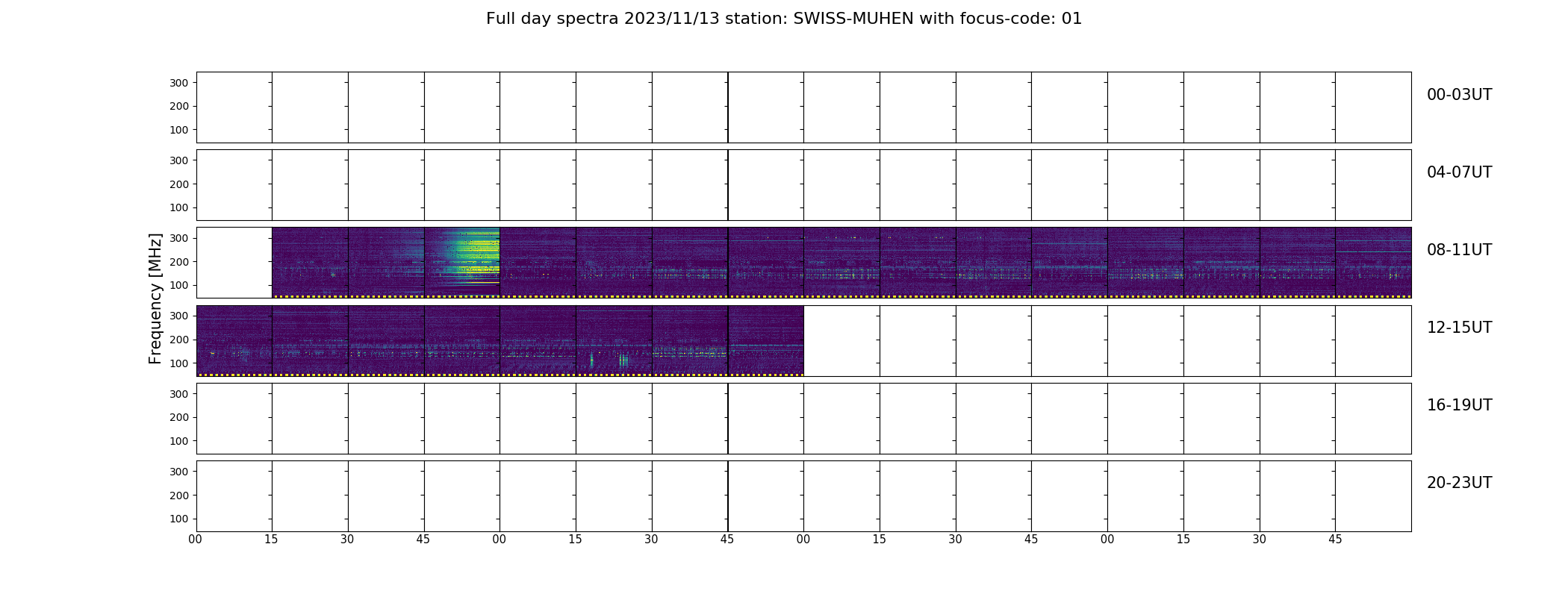Click the bright yellow-green burst in 08-11UT row
1568x597 pixels.
(472, 257)
